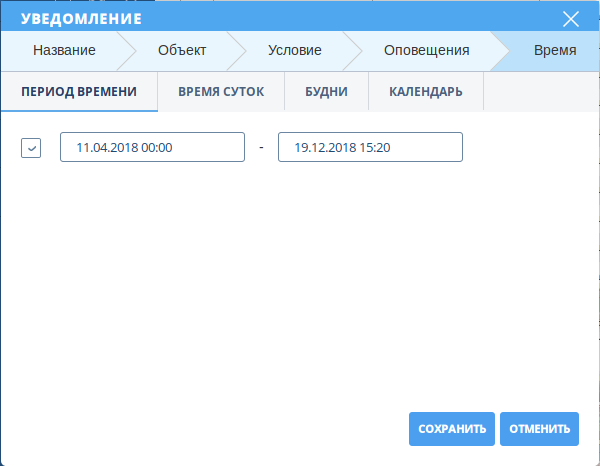
Task: Click the dash between the date fields
Action: coord(261,147)
